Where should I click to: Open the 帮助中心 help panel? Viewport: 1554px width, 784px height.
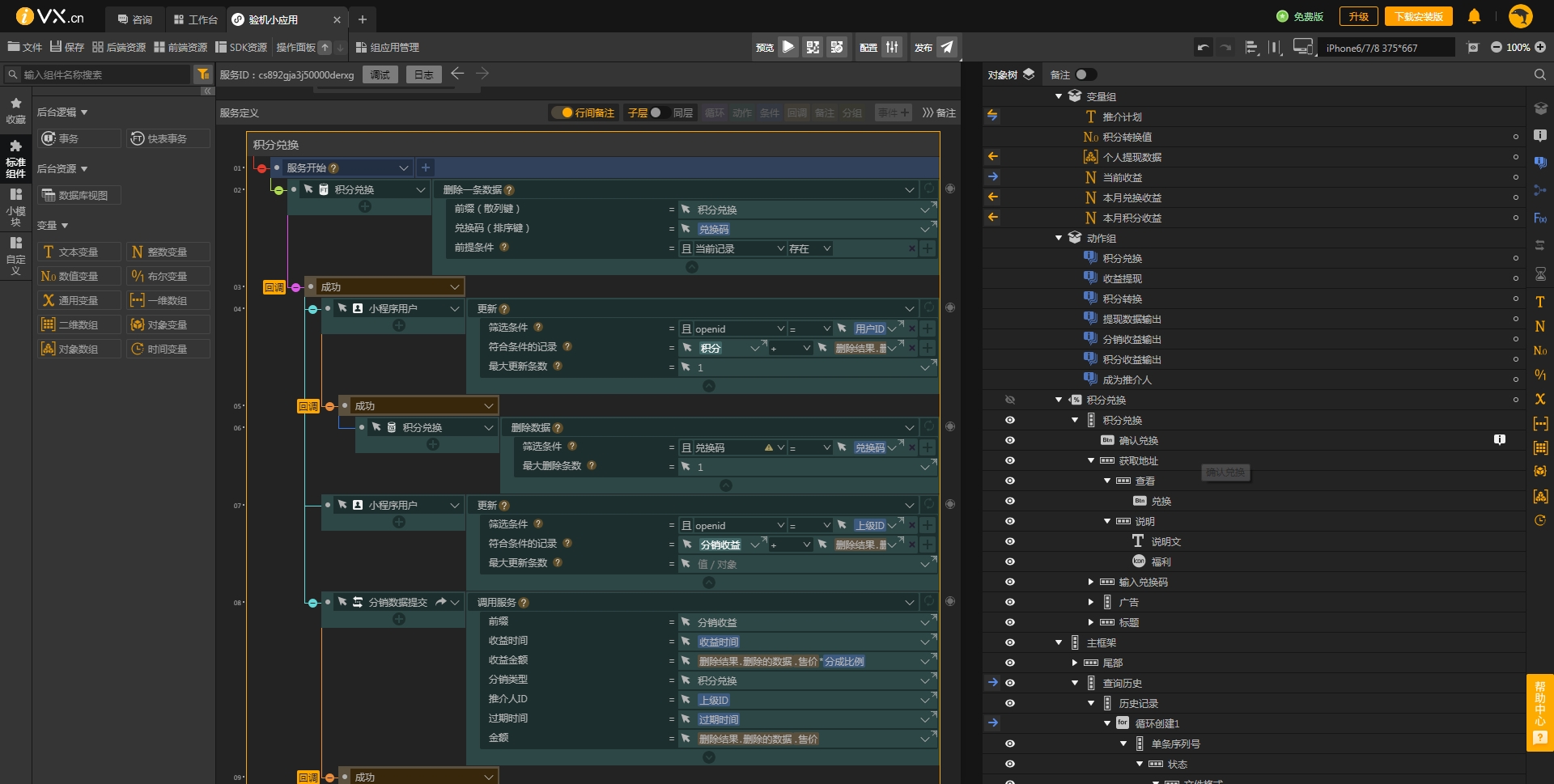1539,712
